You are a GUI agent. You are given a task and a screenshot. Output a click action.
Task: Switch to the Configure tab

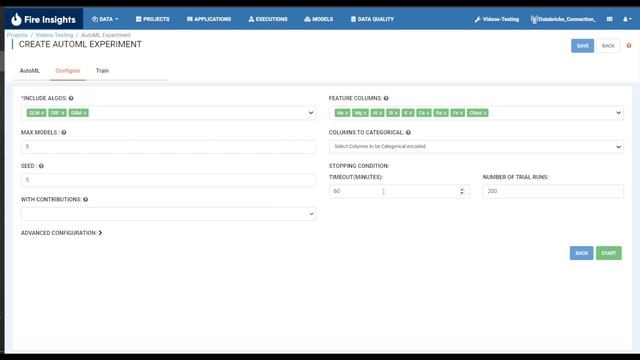coord(68,71)
